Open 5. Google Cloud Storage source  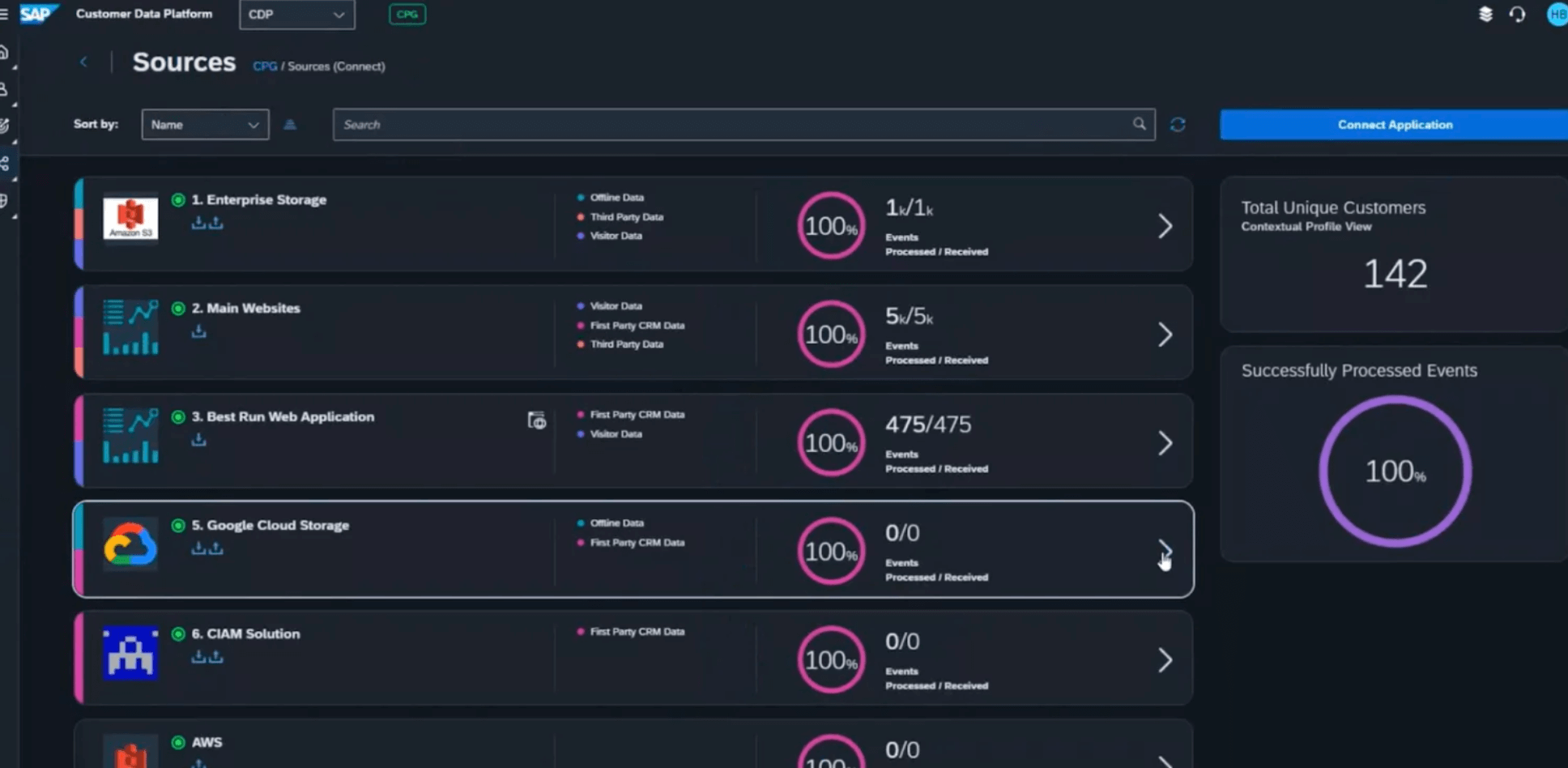(x=270, y=525)
